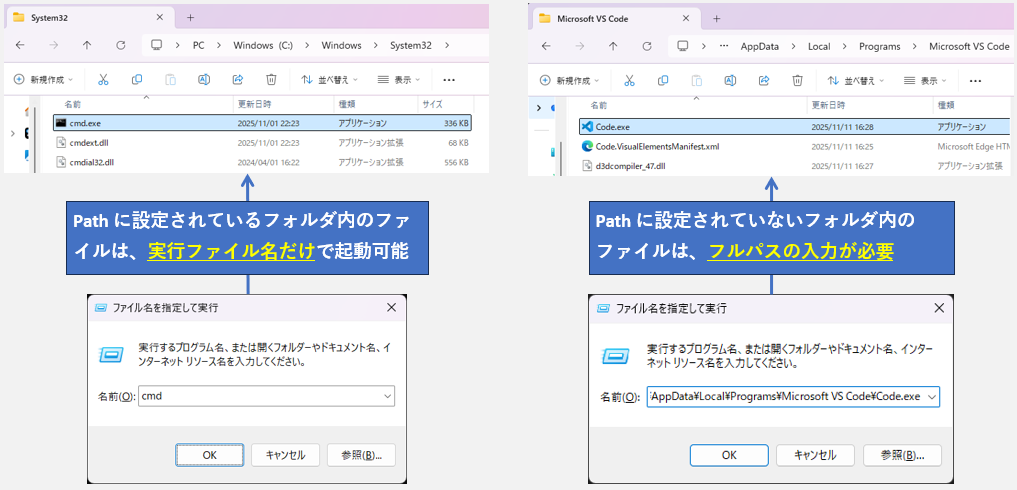The width and height of the screenshot is (1017, 490).
Task: Click キャンセル in the cmd Run dialog
Action: [x=285, y=455]
